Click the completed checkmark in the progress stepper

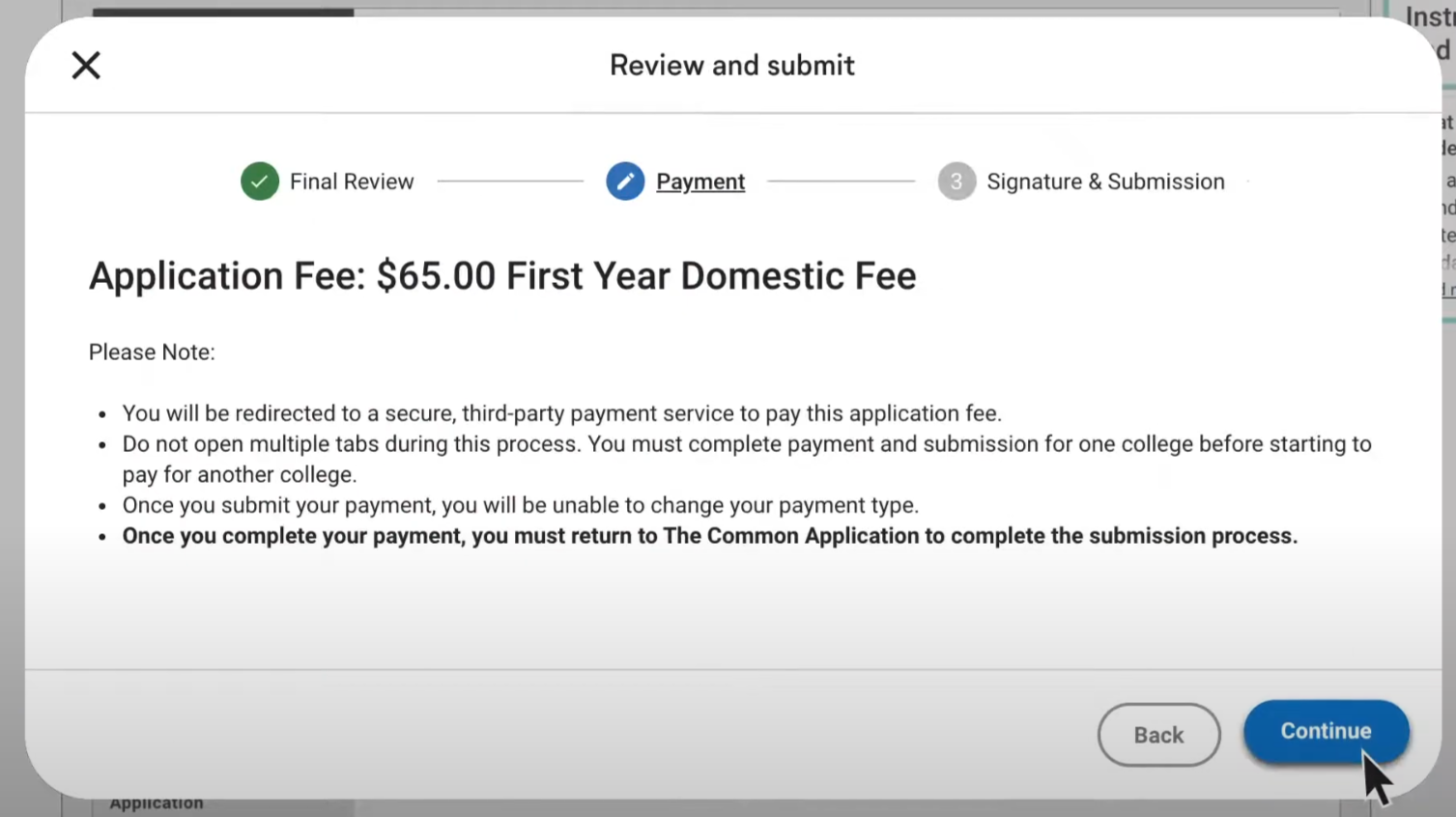point(259,182)
